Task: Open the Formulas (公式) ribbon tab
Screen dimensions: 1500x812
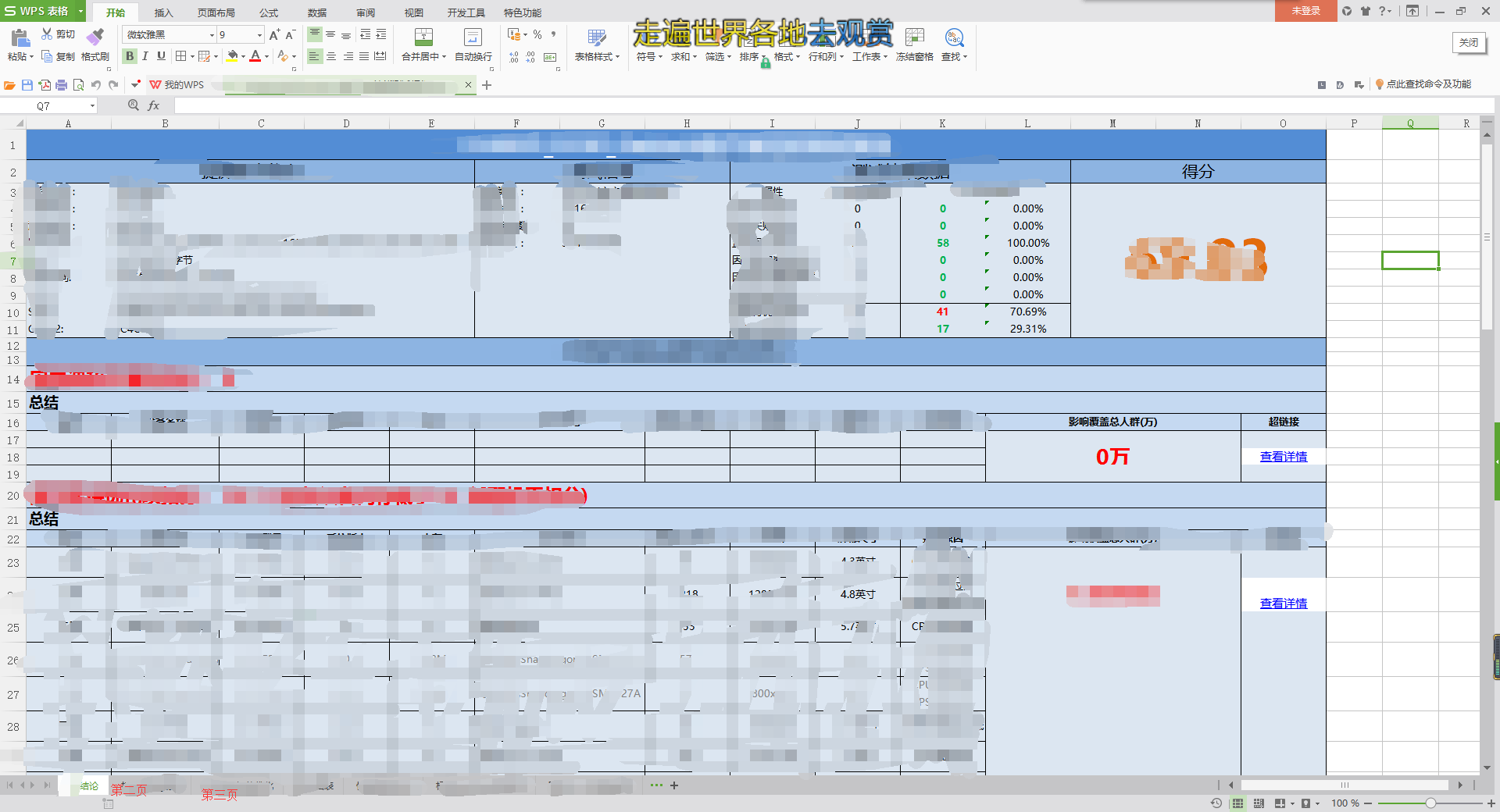Action: [269, 12]
